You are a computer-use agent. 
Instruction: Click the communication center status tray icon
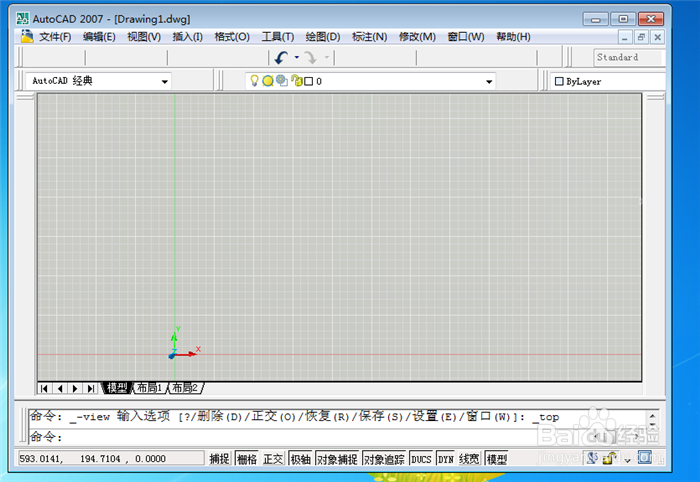[592, 458]
